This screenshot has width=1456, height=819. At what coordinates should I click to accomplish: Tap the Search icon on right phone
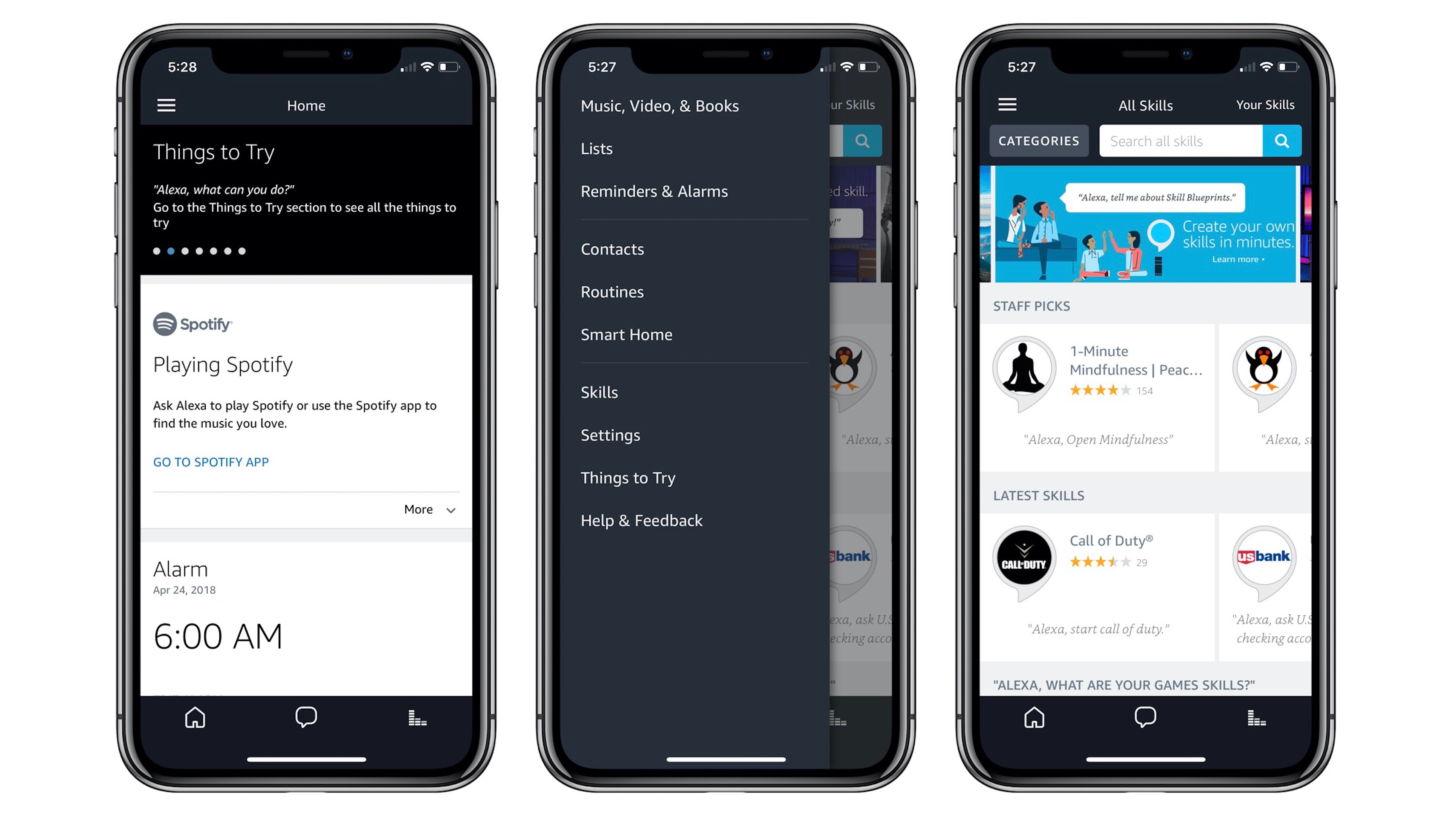(x=1281, y=140)
